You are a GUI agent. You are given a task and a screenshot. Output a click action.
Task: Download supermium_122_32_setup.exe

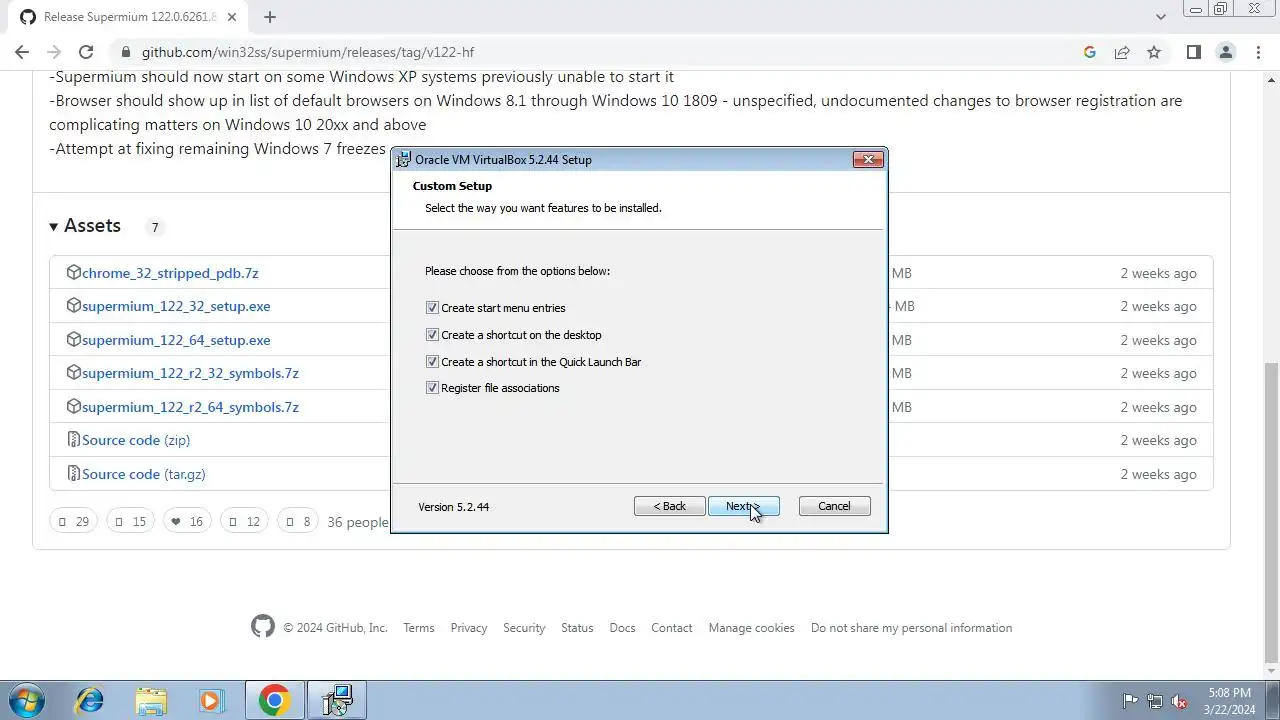coord(176,306)
